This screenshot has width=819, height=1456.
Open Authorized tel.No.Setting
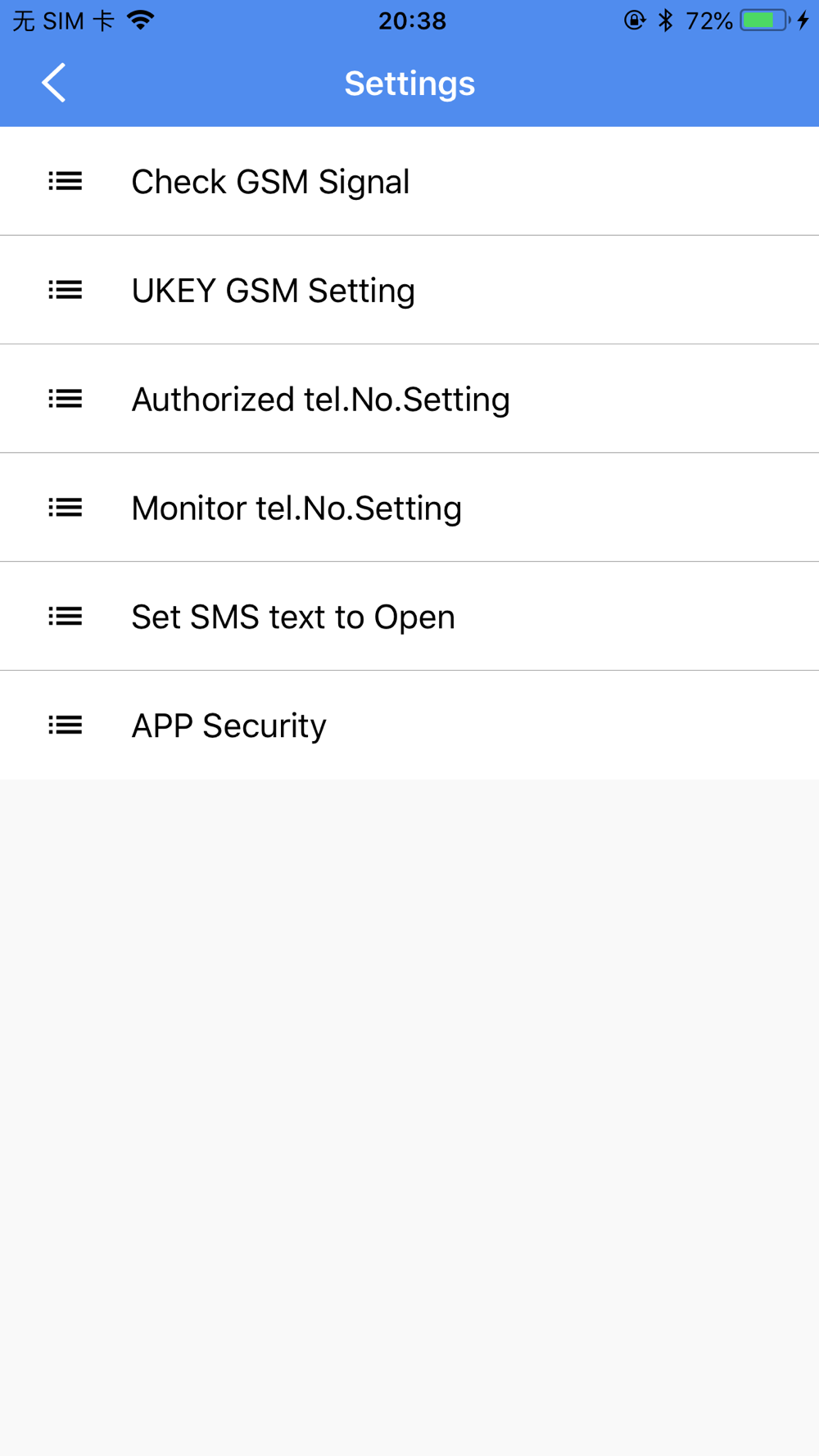pyautogui.click(x=409, y=399)
